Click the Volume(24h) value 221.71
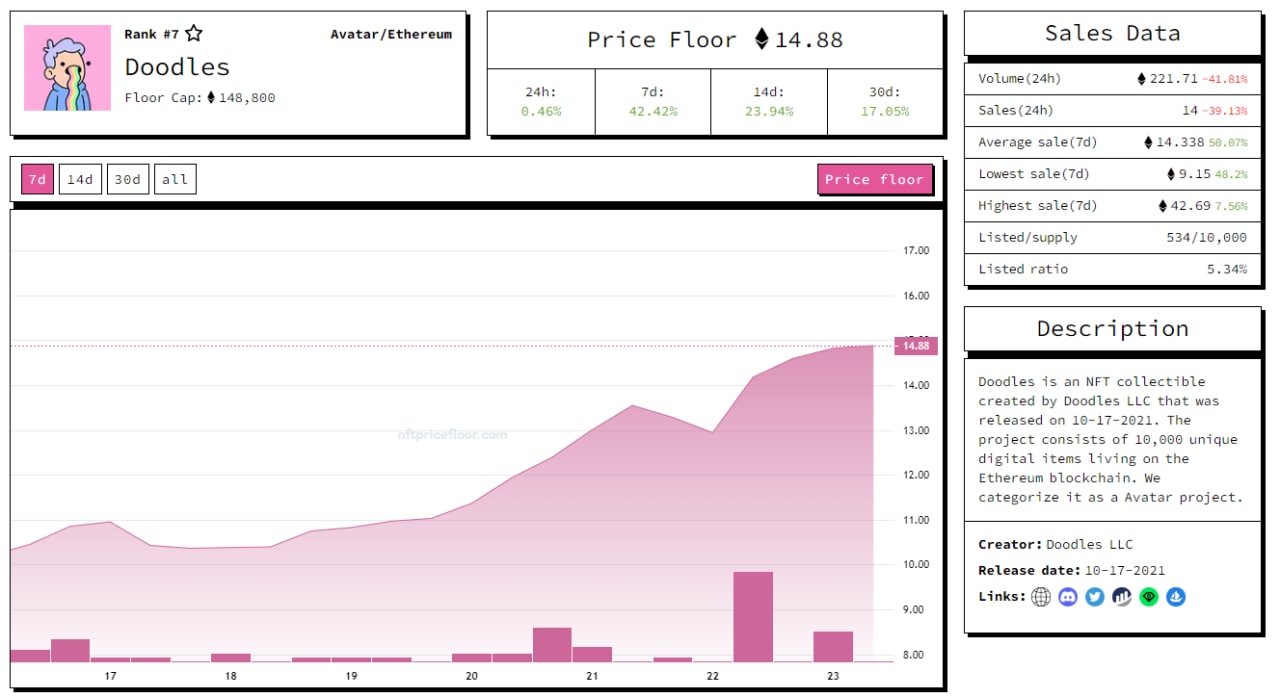 [1174, 79]
